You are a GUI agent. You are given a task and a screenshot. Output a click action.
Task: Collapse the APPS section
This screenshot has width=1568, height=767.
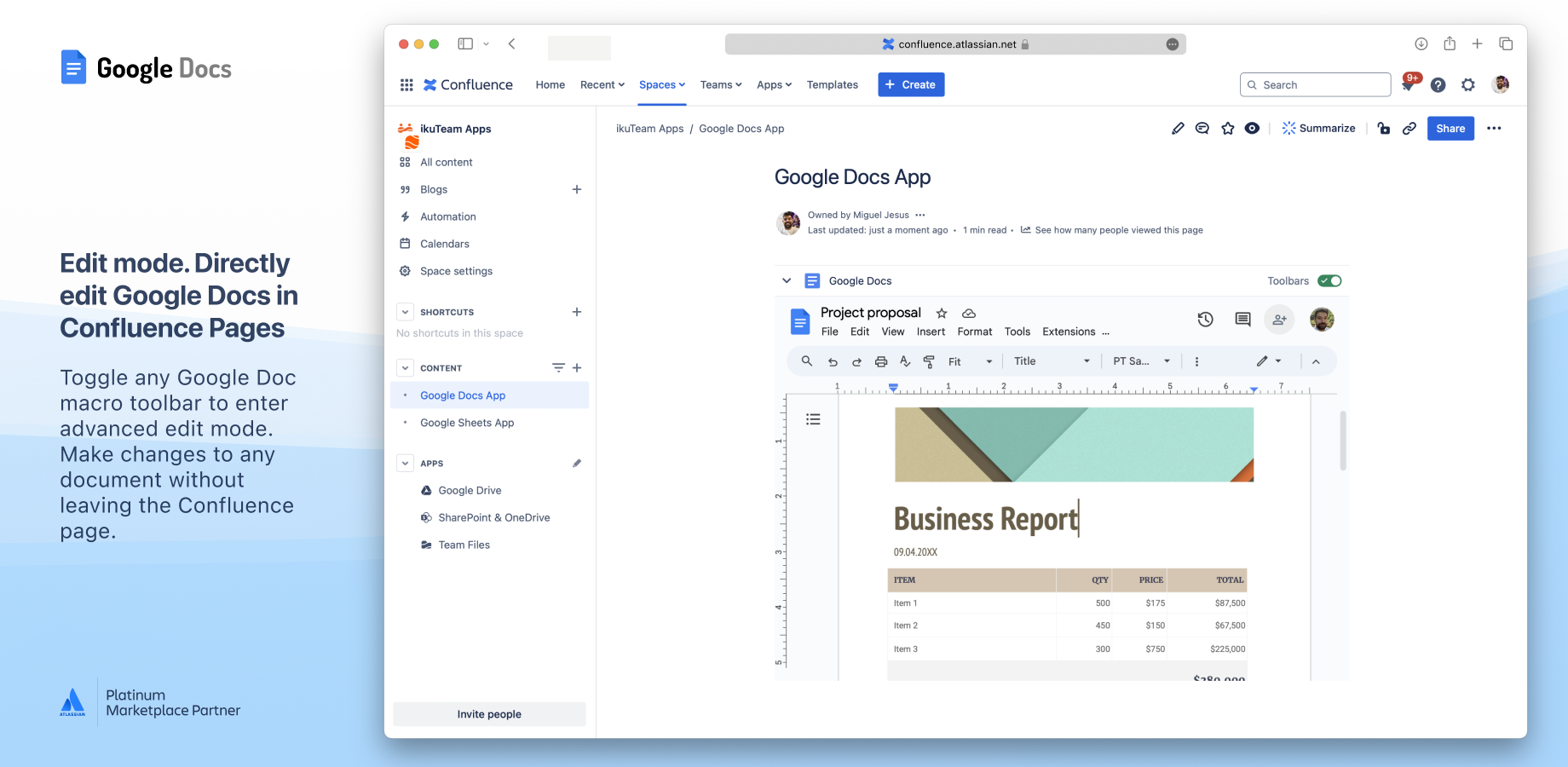point(406,464)
